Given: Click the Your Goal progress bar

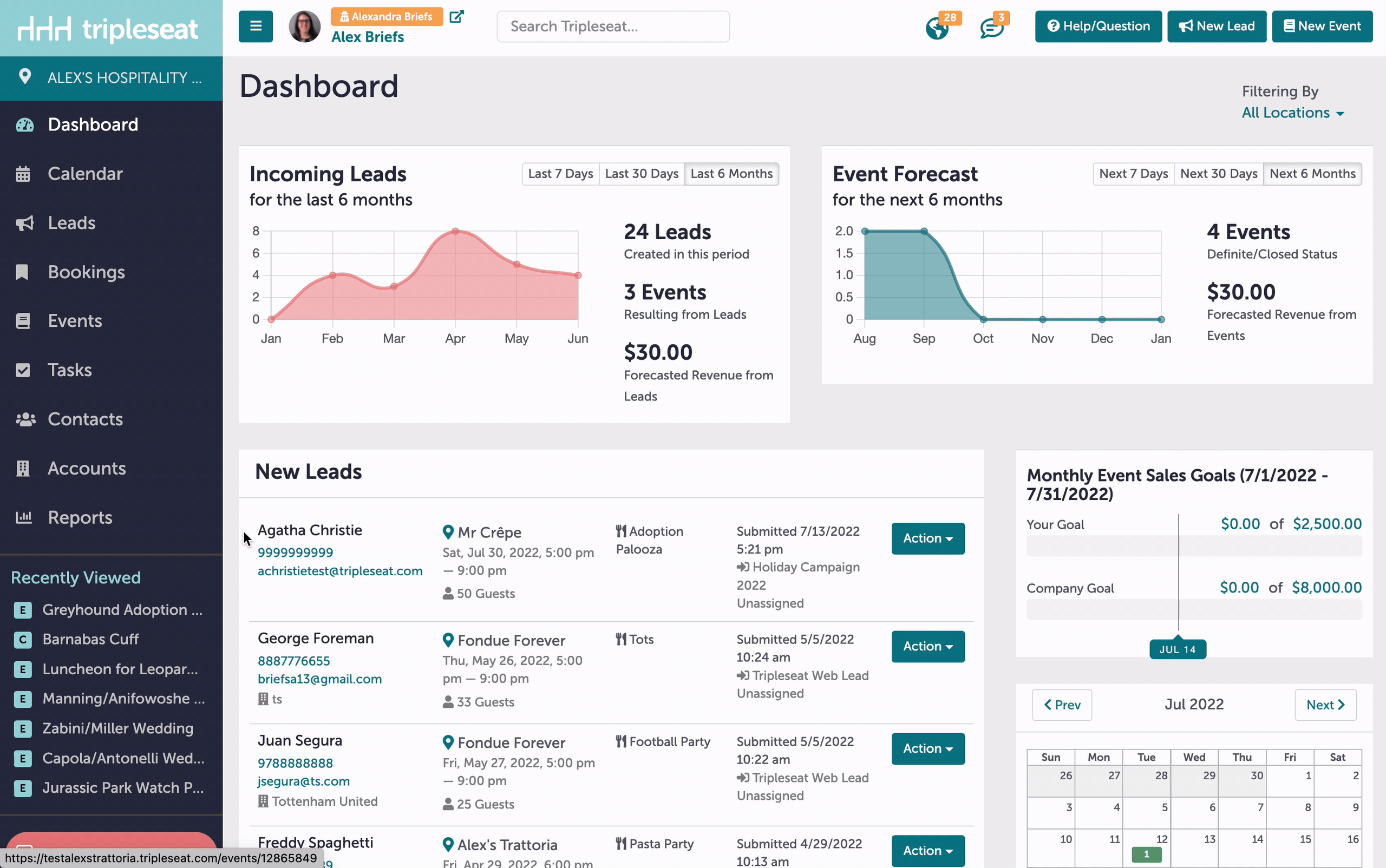Looking at the screenshot, I should coord(1194,546).
